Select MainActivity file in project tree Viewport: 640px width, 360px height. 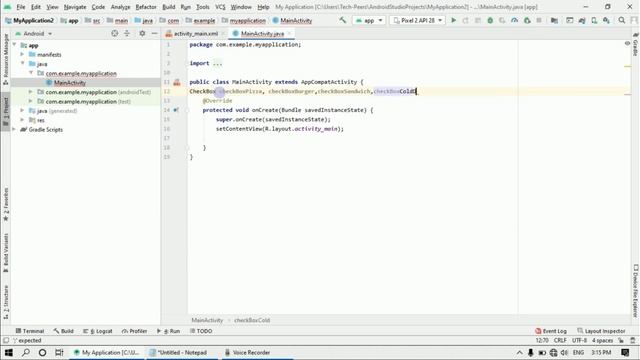[x=70, y=83]
